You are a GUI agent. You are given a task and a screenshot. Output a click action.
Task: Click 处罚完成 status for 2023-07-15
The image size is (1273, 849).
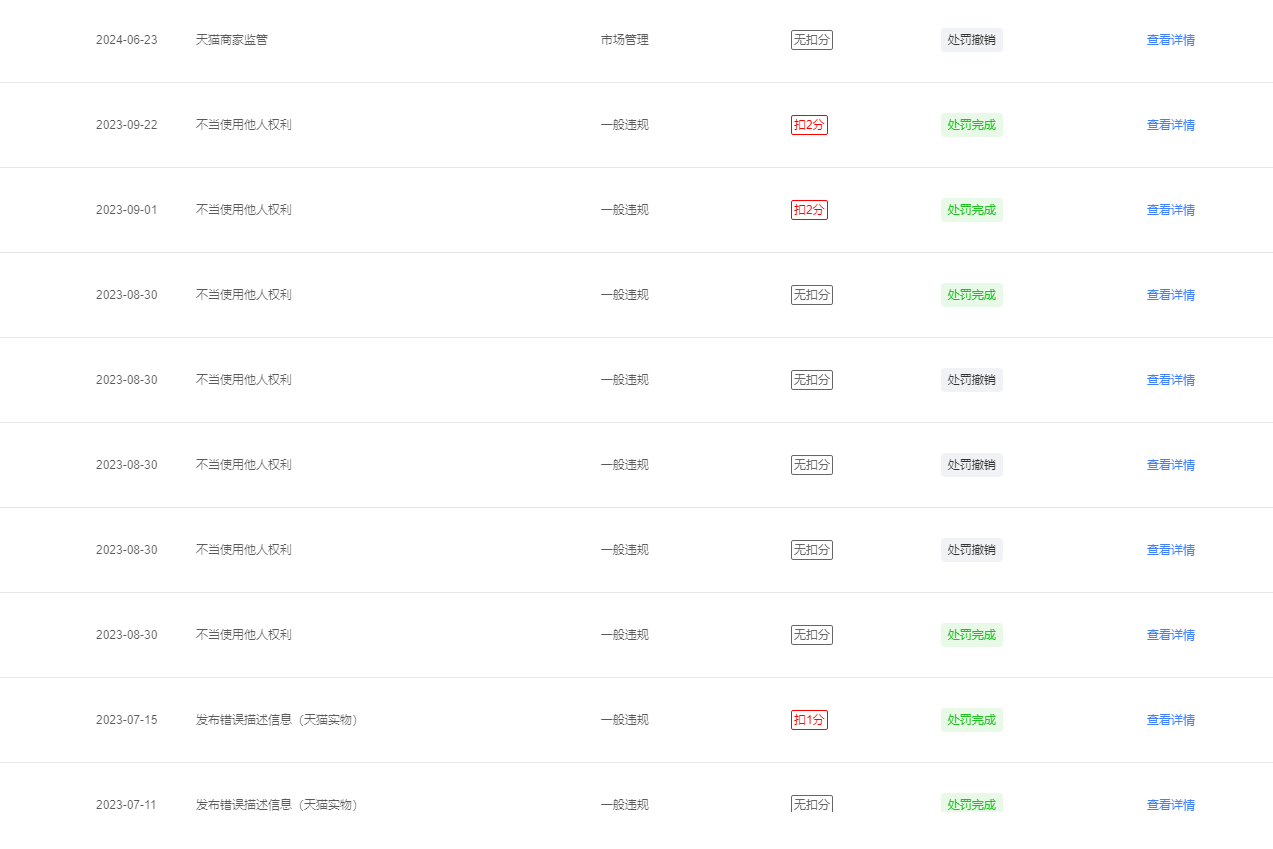(x=971, y=720)
